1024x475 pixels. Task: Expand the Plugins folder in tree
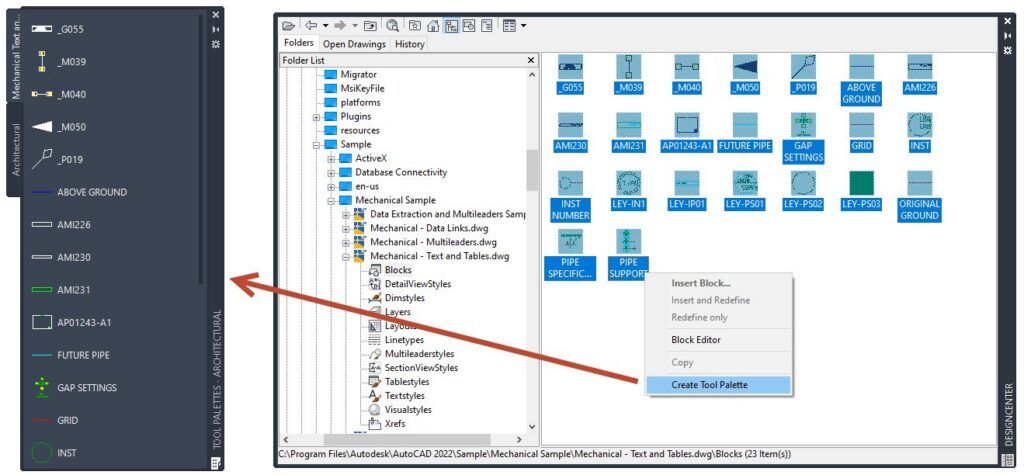pyautogui.click(x=316, y=117)
